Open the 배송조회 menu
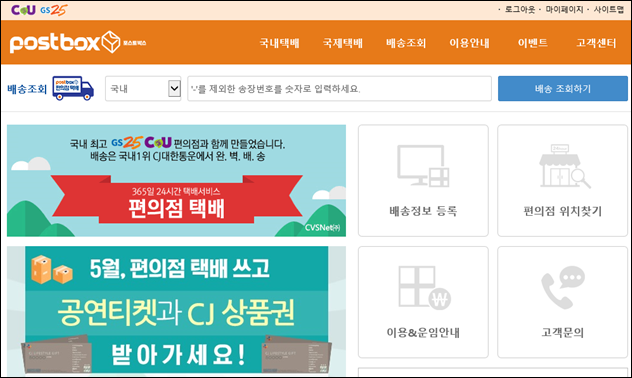Image resolution: width=632 pixels, height=378 pixels. pyautogui.click(x=406, y=43)
